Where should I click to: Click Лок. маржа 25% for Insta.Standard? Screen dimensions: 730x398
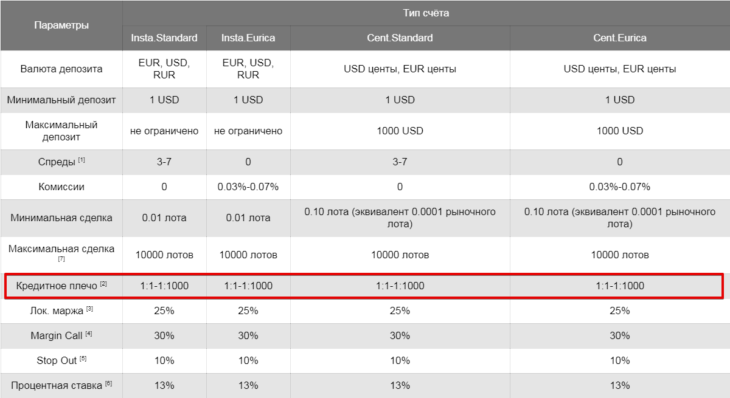pyautogui.click(x=164, y=310)
